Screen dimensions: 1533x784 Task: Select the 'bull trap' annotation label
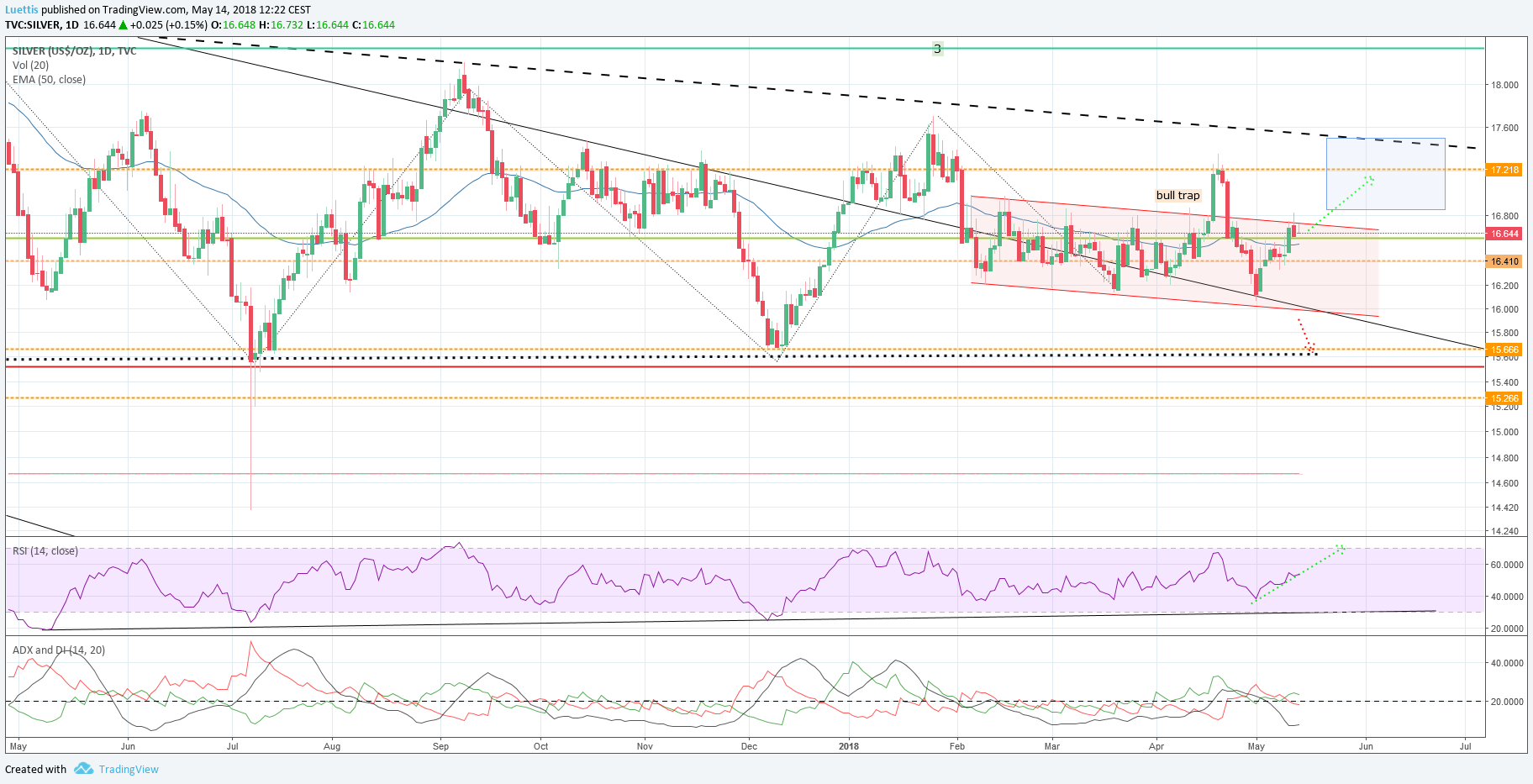click(x=1177, y=195)
